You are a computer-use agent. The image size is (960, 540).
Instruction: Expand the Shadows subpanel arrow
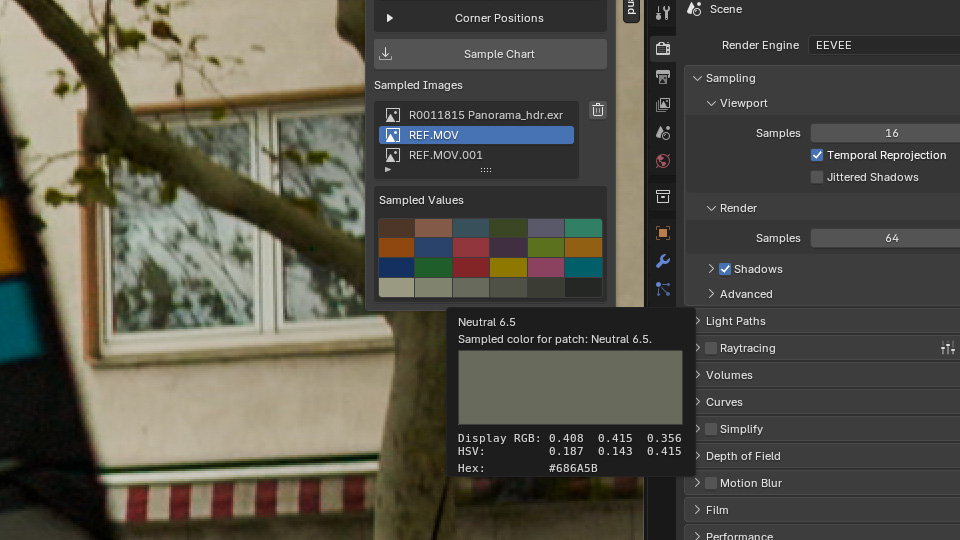(711, 269)
